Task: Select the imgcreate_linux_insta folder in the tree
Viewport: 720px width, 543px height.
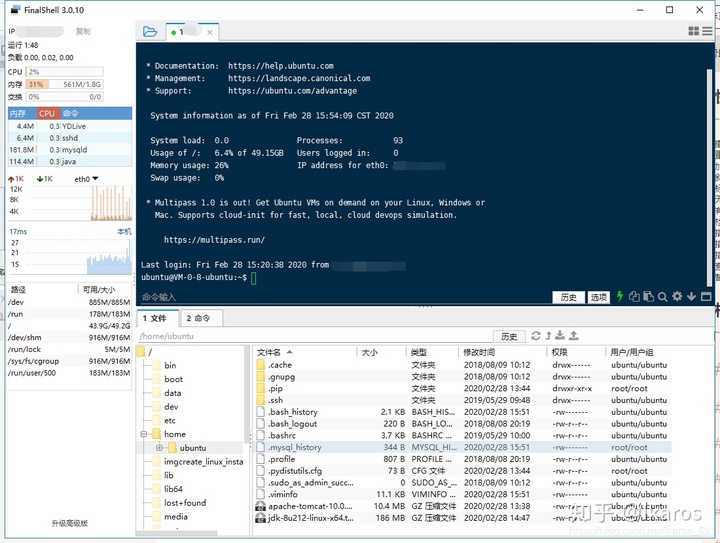Action: tap(203, 461)
